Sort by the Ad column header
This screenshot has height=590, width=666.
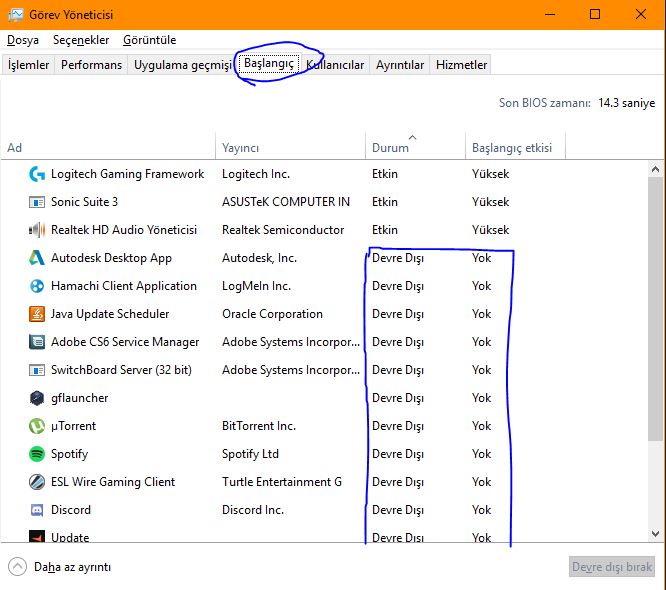(x=108, y=148)
